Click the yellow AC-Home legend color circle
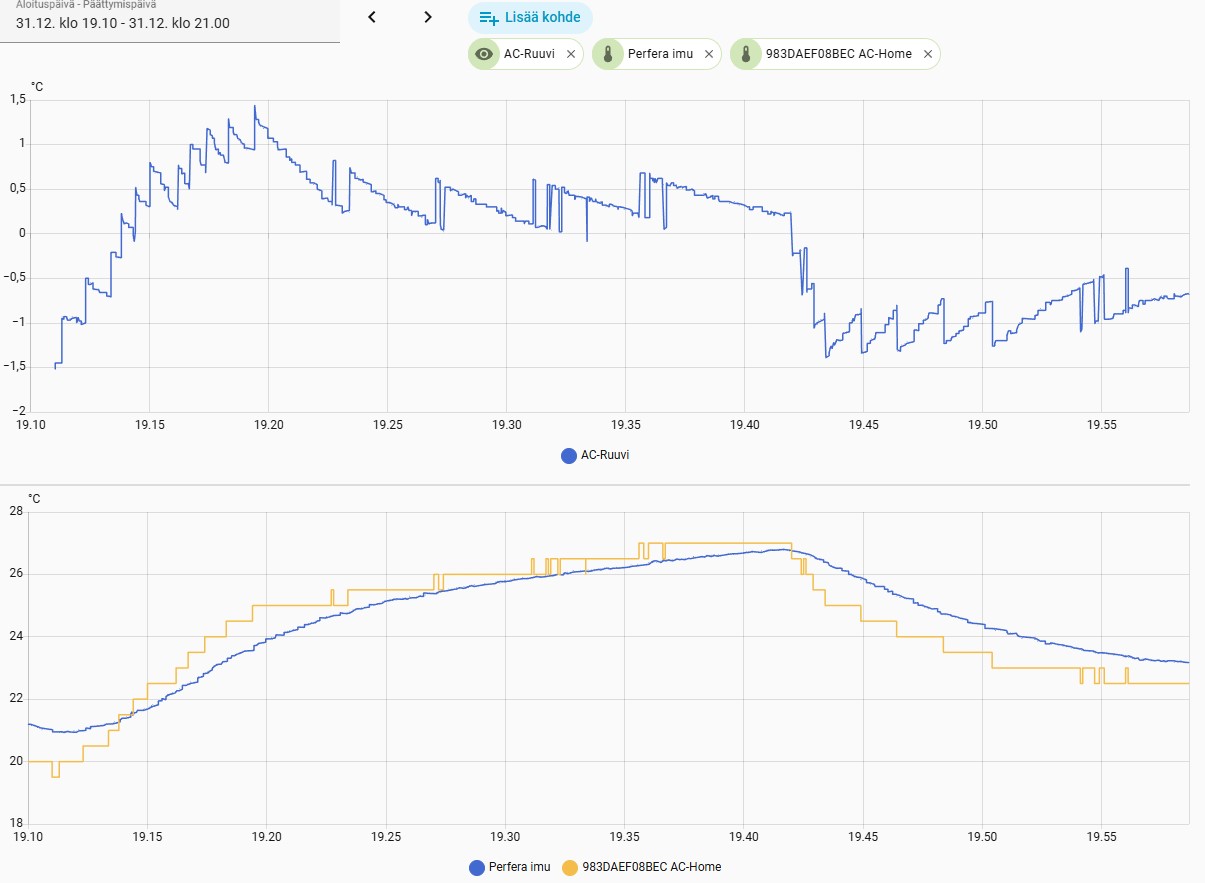 570,867
